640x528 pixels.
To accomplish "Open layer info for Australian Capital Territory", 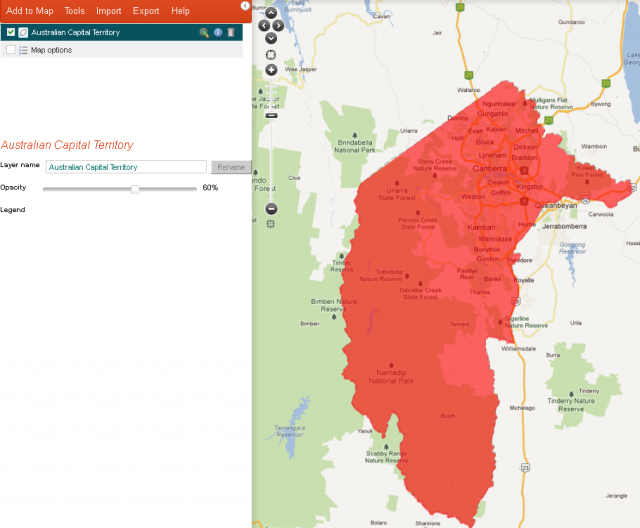I will tap(217, 32).
